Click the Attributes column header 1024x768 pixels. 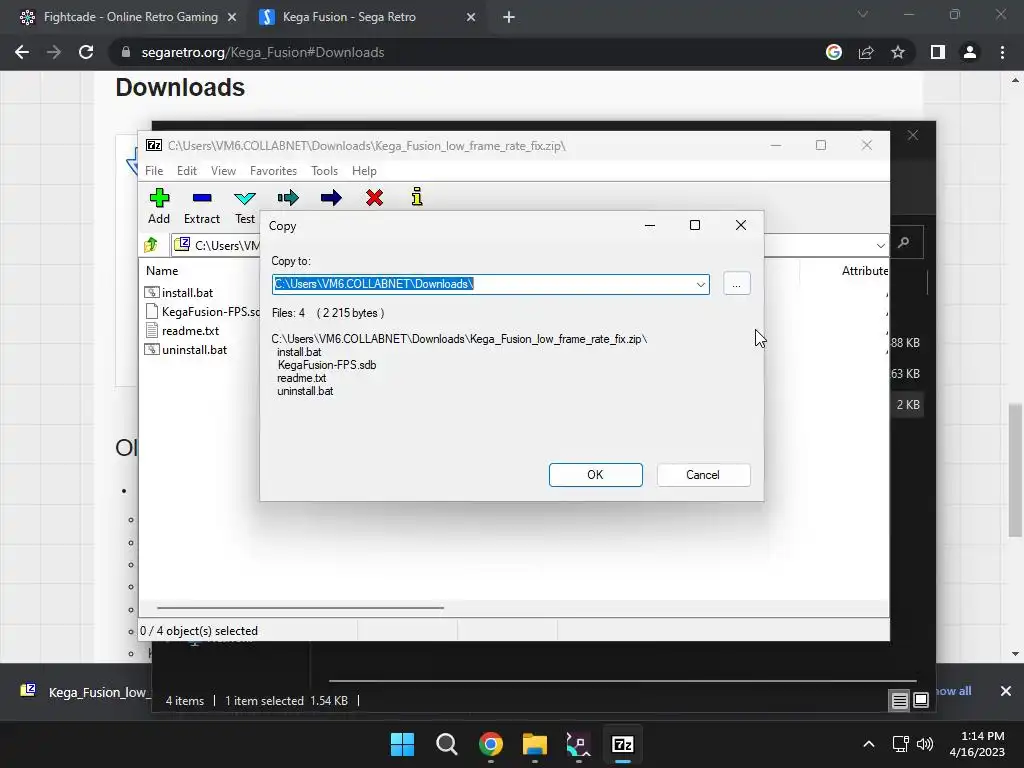(x=864, y=270)
